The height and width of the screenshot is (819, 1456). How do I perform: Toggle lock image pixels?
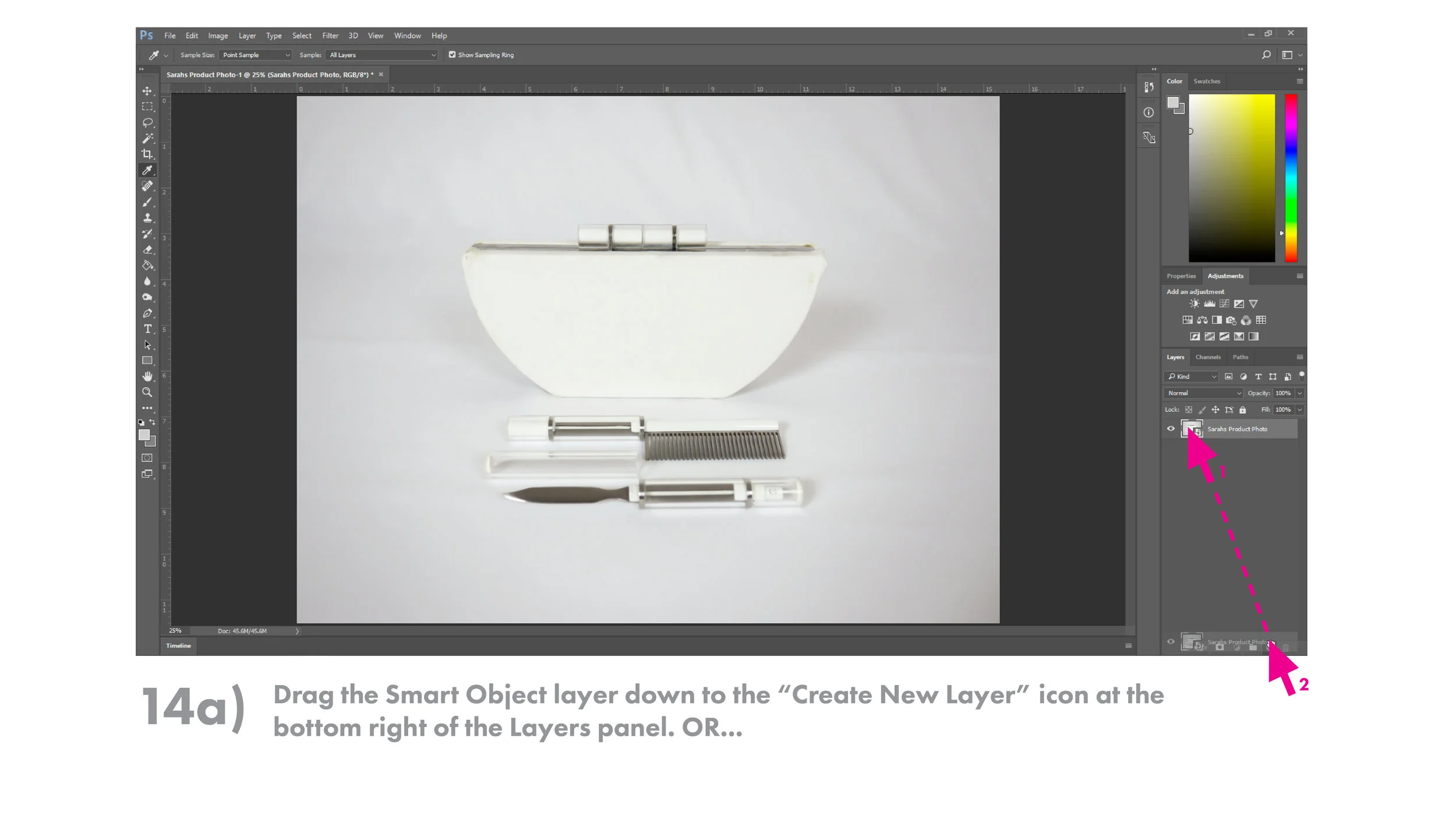(x=1202, y=409)
